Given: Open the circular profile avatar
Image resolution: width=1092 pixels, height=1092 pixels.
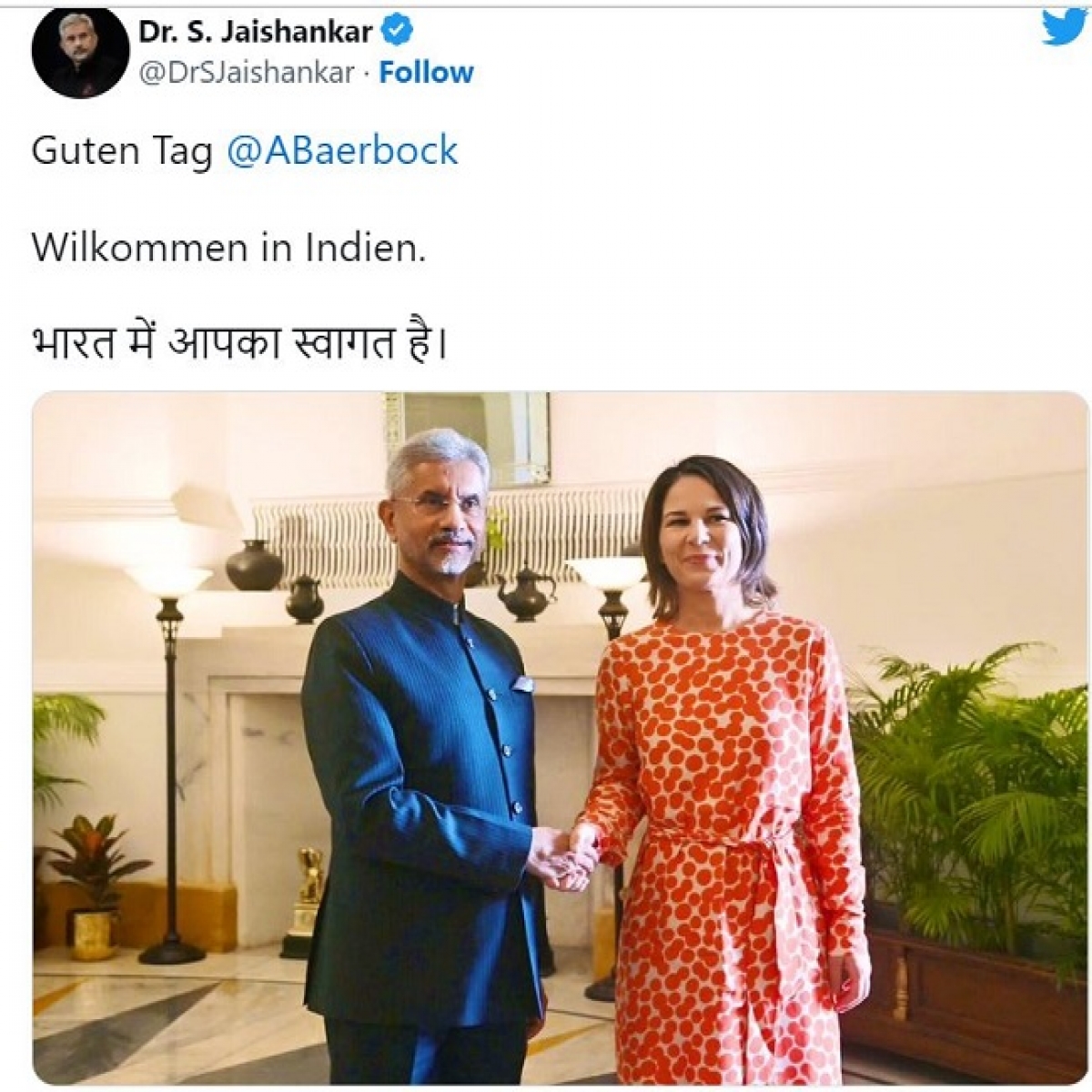Looking at the screenshot, I should [x=80, y=51].
